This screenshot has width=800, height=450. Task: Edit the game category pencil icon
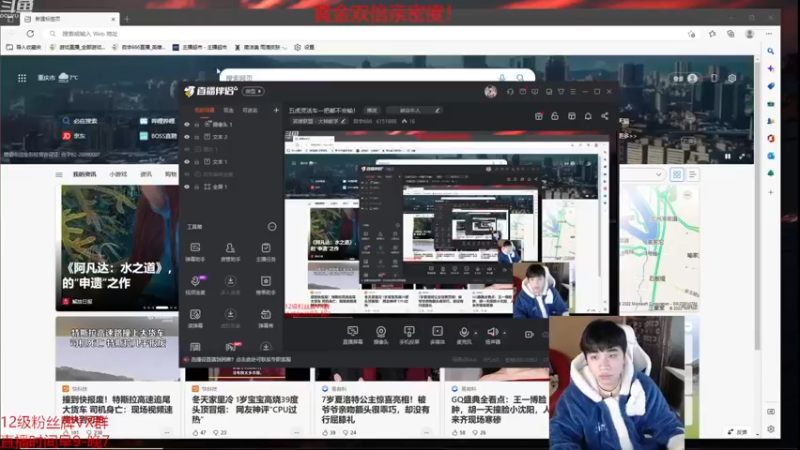pos(343,121)
